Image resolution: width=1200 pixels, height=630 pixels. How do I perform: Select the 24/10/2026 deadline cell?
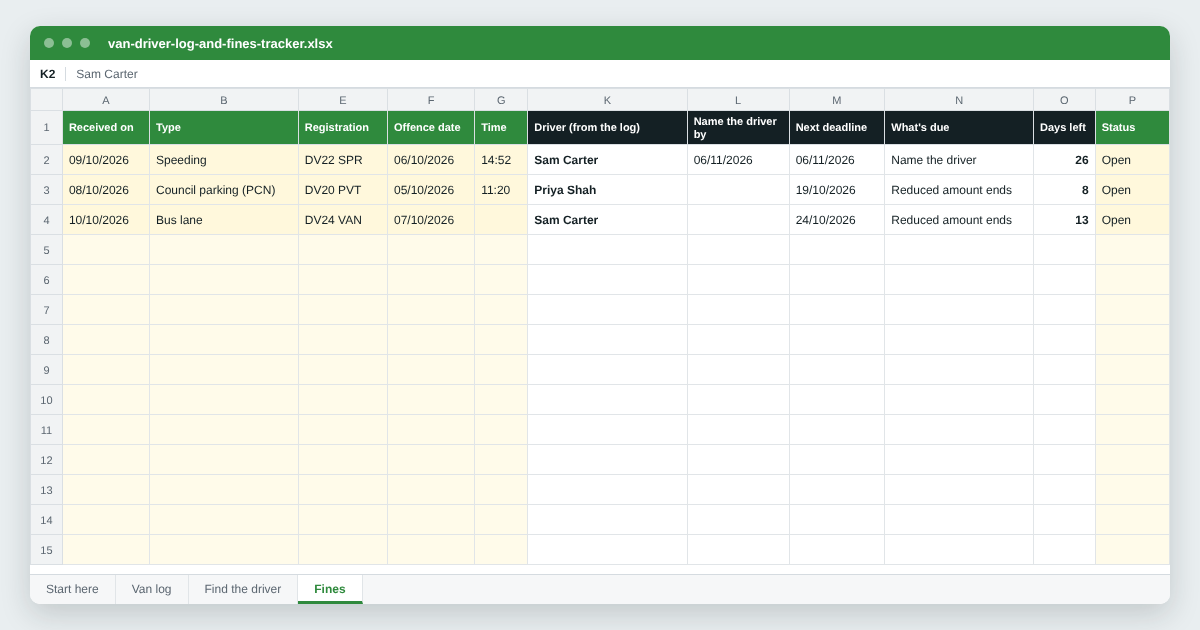tap(837, 220)
